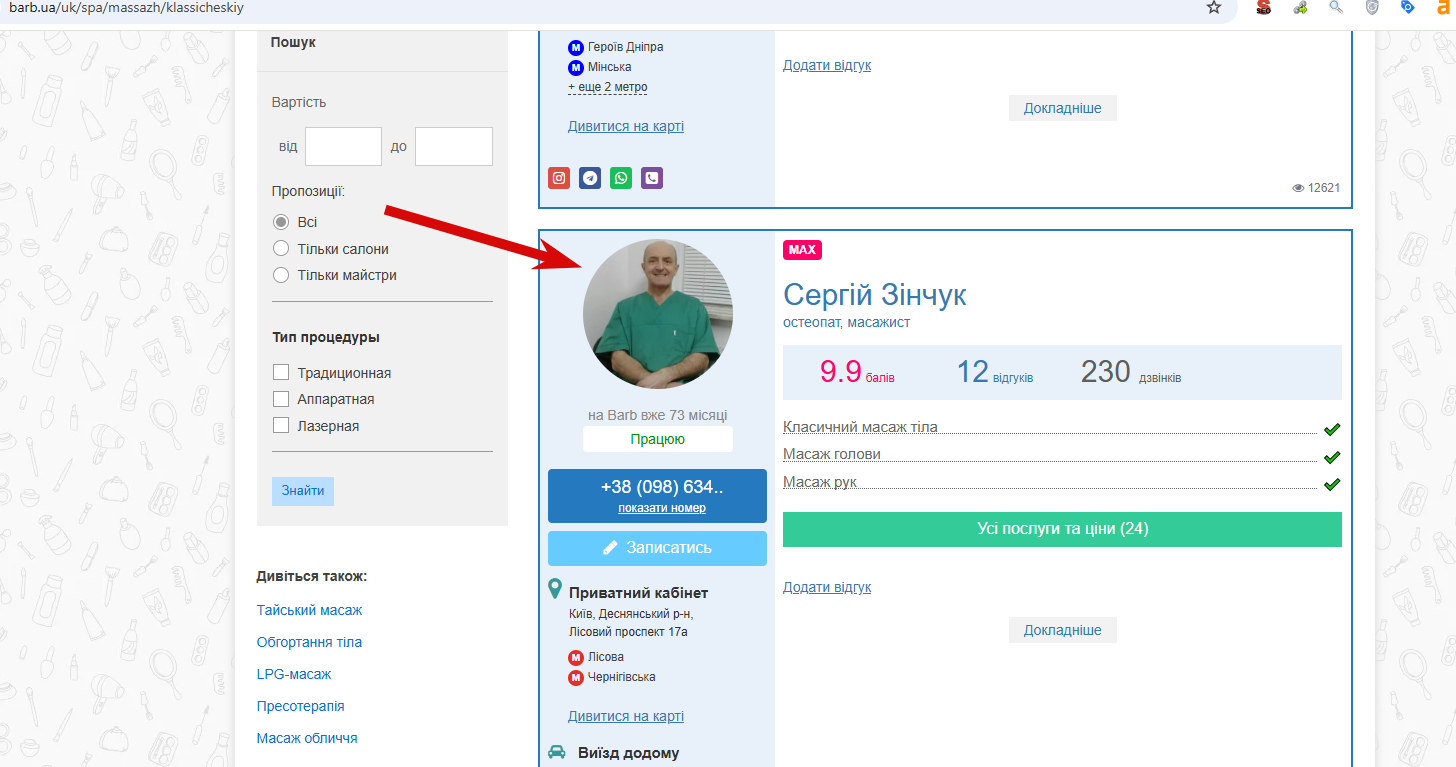Open the Сергій Зінчук profile name link
The height and width of the screenshot is (767, 1456).
[x=875, y=295]
